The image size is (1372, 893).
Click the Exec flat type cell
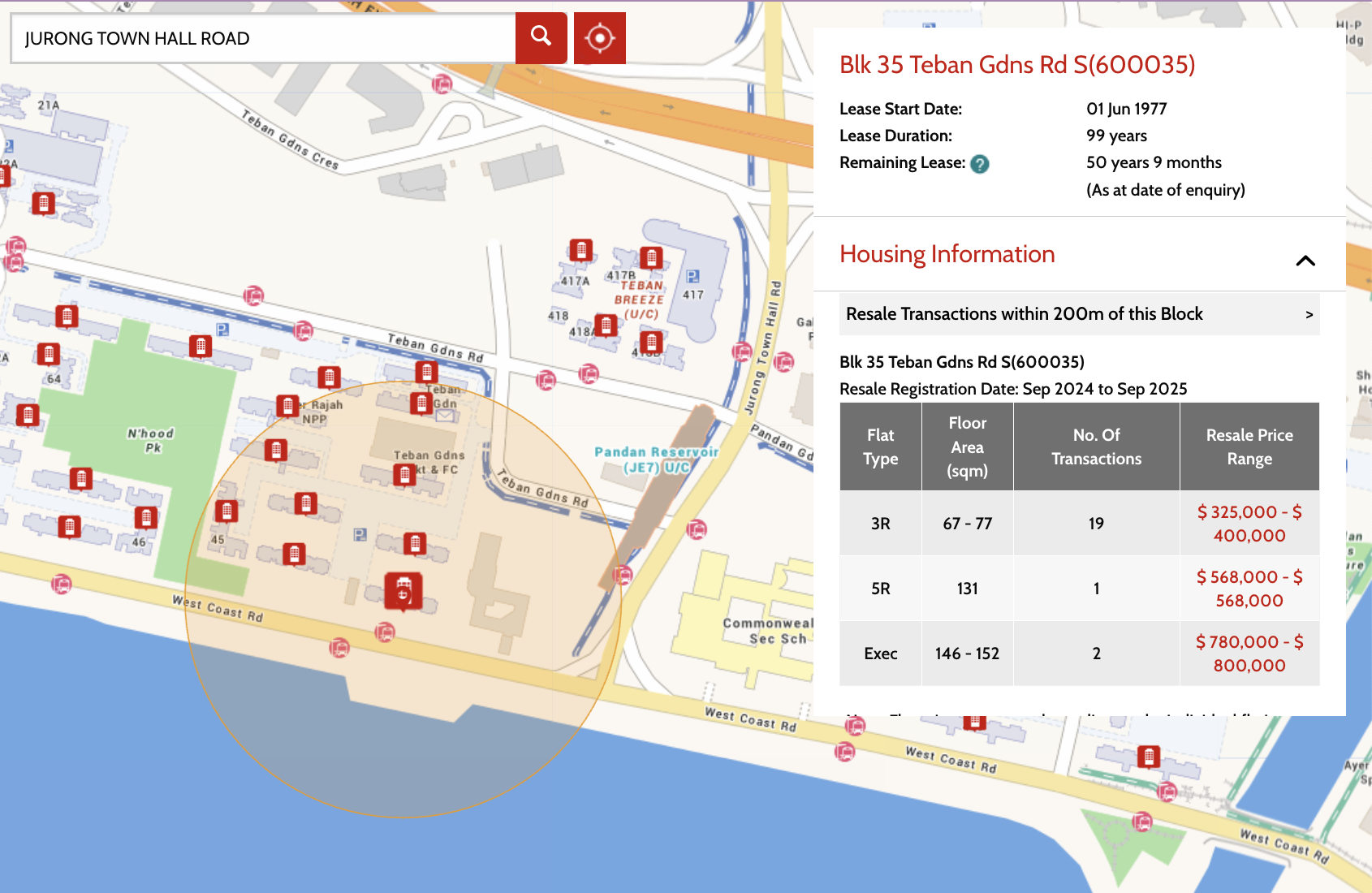coord(880,654)
